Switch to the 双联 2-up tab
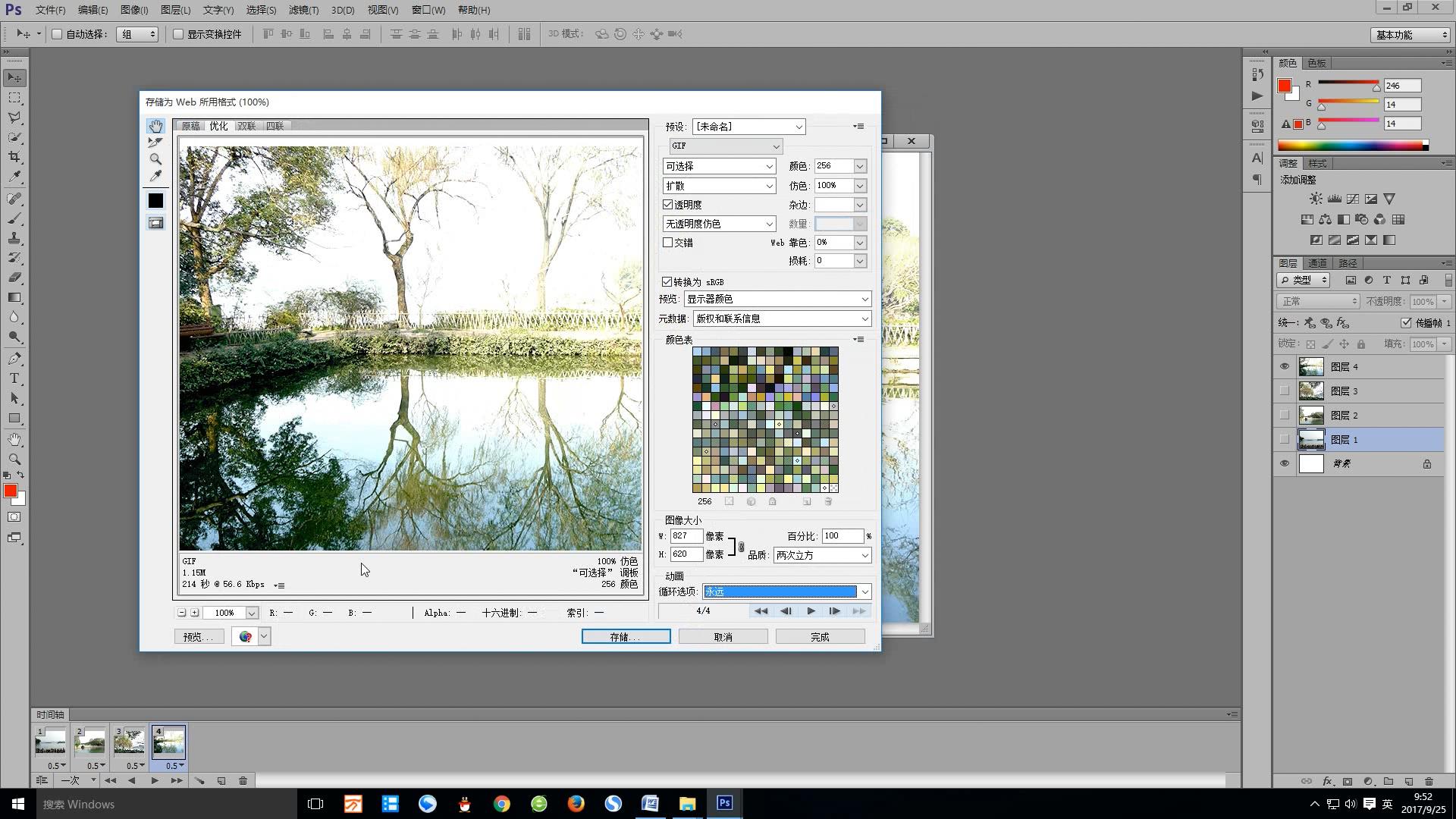This screenshot has width=1456, height=819. click(246, 126)
